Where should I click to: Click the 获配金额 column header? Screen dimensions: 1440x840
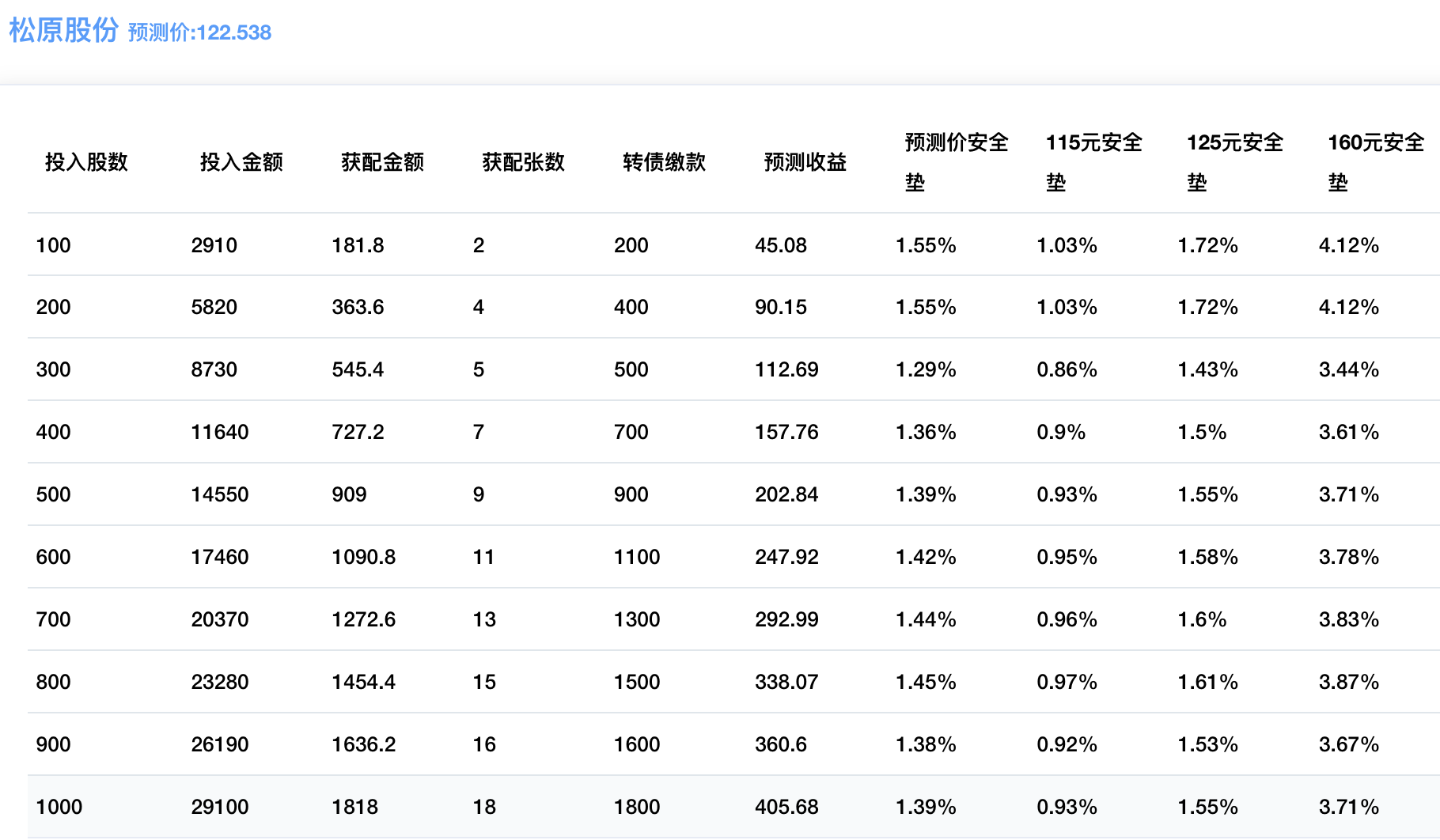point(382,162)
